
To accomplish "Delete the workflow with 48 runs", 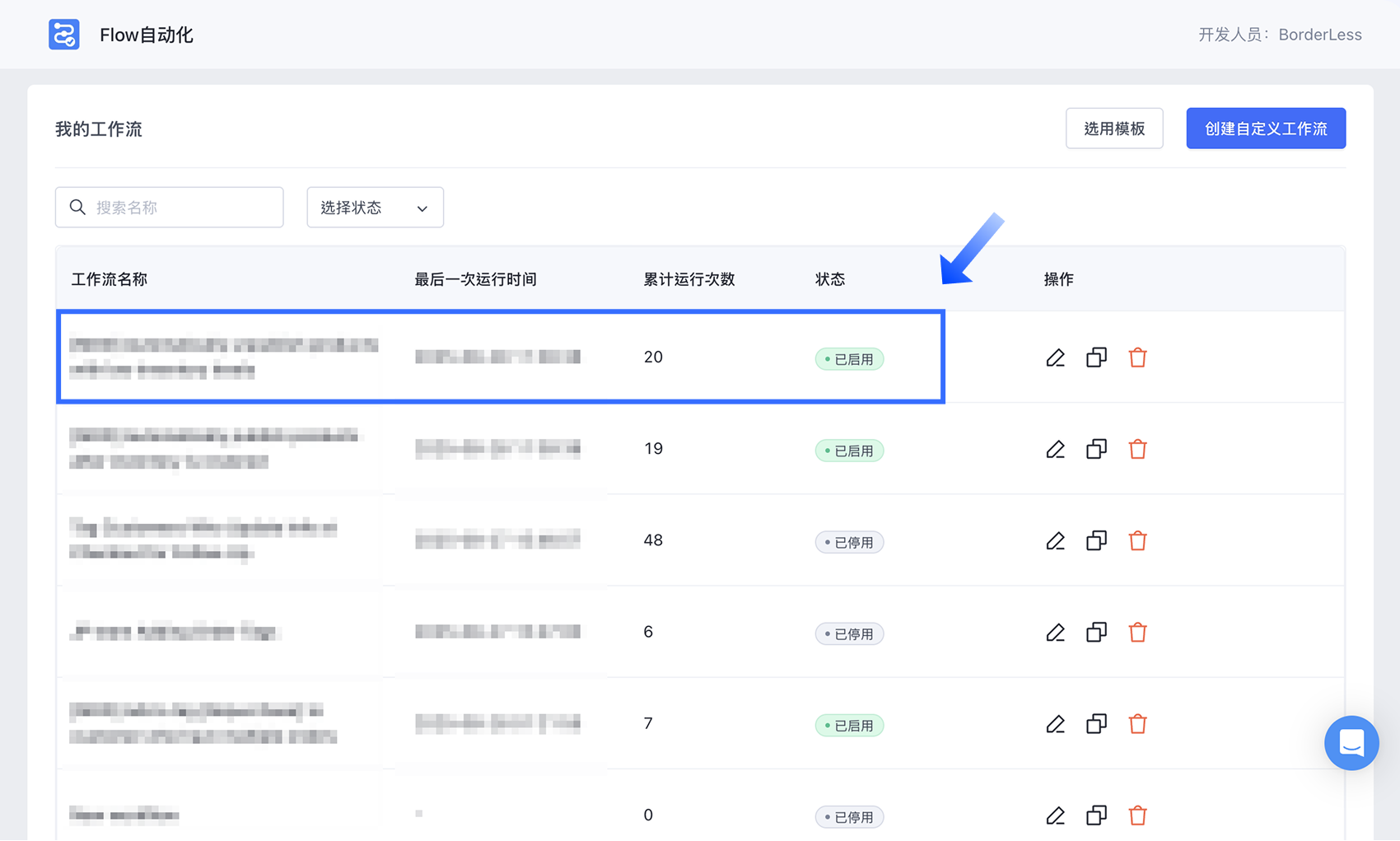I will tap(1137, 541).
